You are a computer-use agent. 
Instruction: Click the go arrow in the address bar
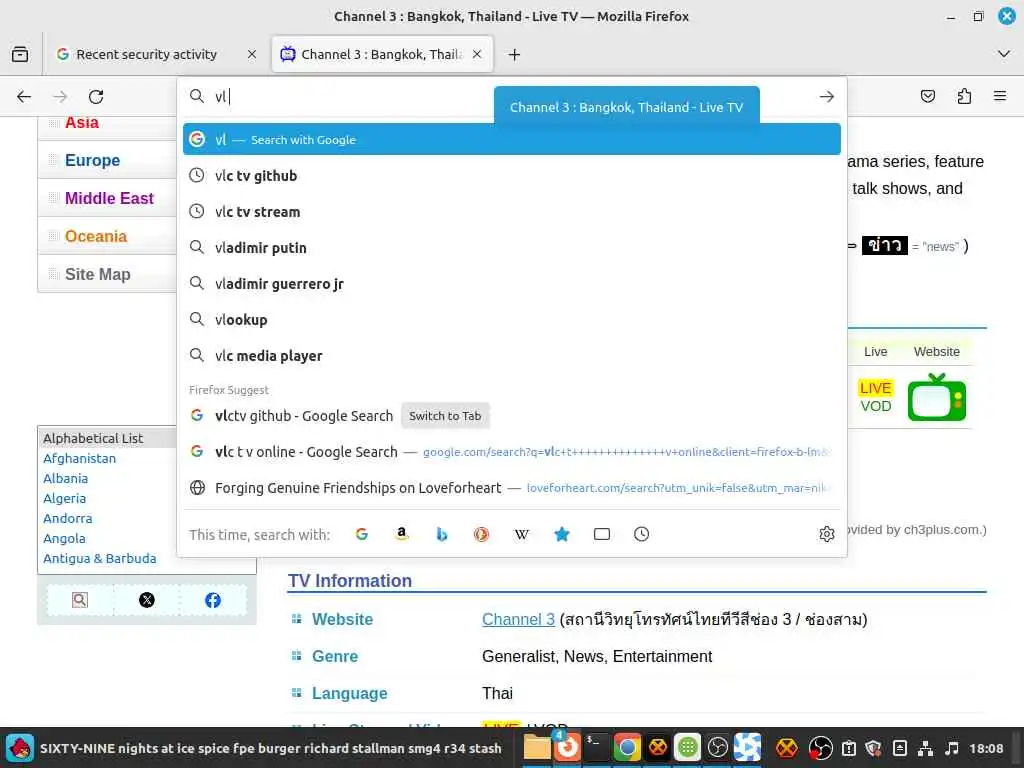(826, 97)
